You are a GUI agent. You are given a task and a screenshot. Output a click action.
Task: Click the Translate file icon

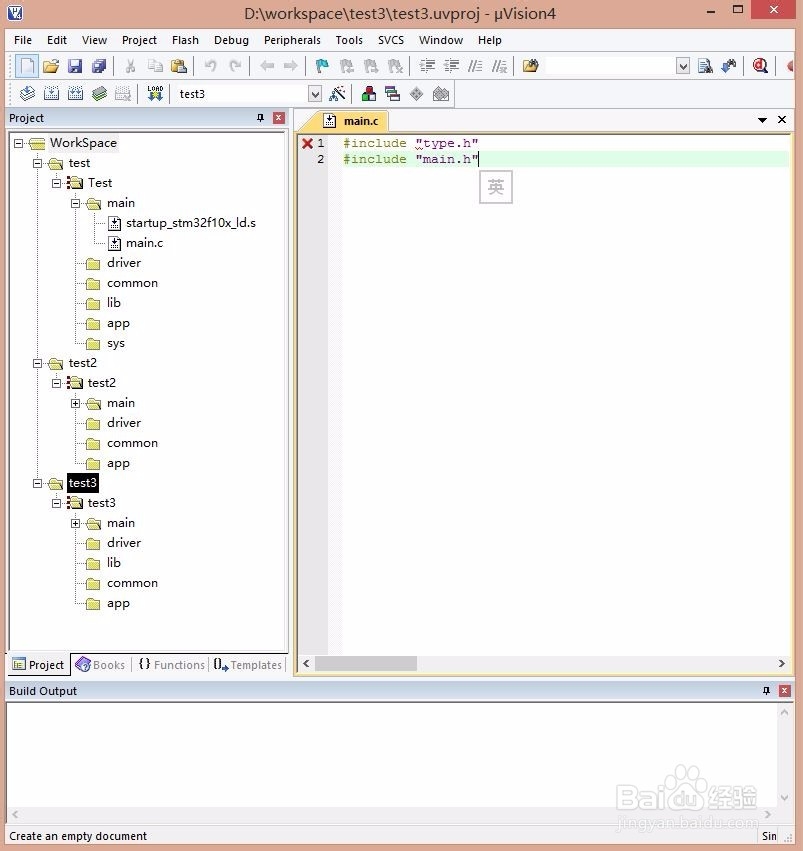[x=27, y=94]
